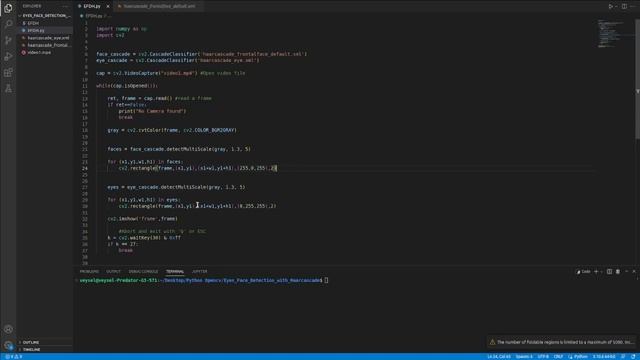The image size is (640, 360).
Task: Add a new terminal with plus icon
Action: tap(596, 271)
